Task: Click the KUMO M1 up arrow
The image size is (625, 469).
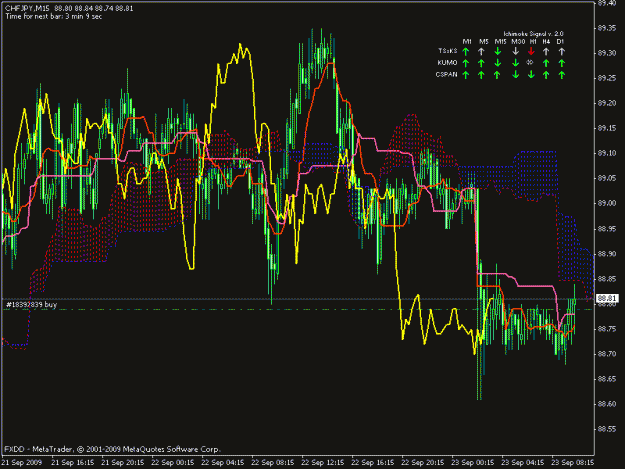Action: coord(466,63)
